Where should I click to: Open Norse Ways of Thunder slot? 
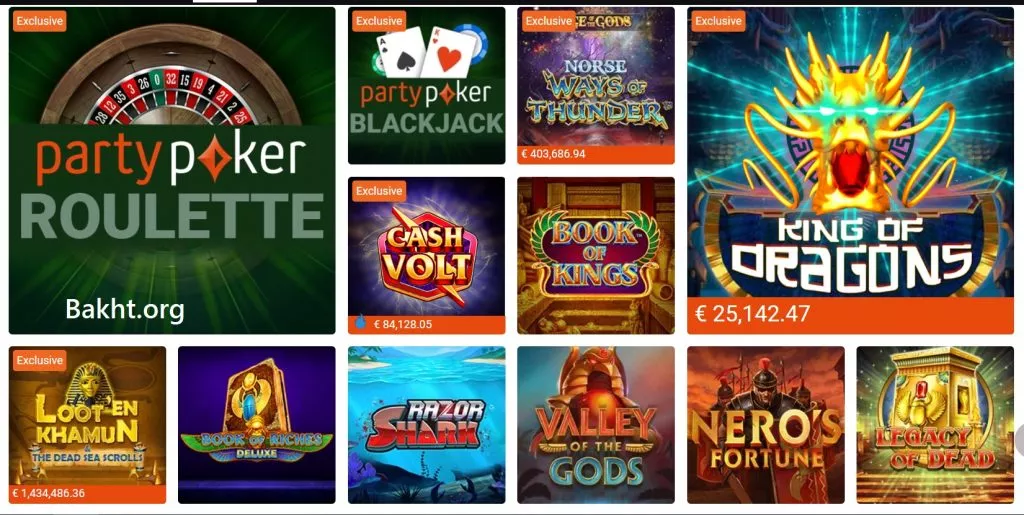click(596, 86)
